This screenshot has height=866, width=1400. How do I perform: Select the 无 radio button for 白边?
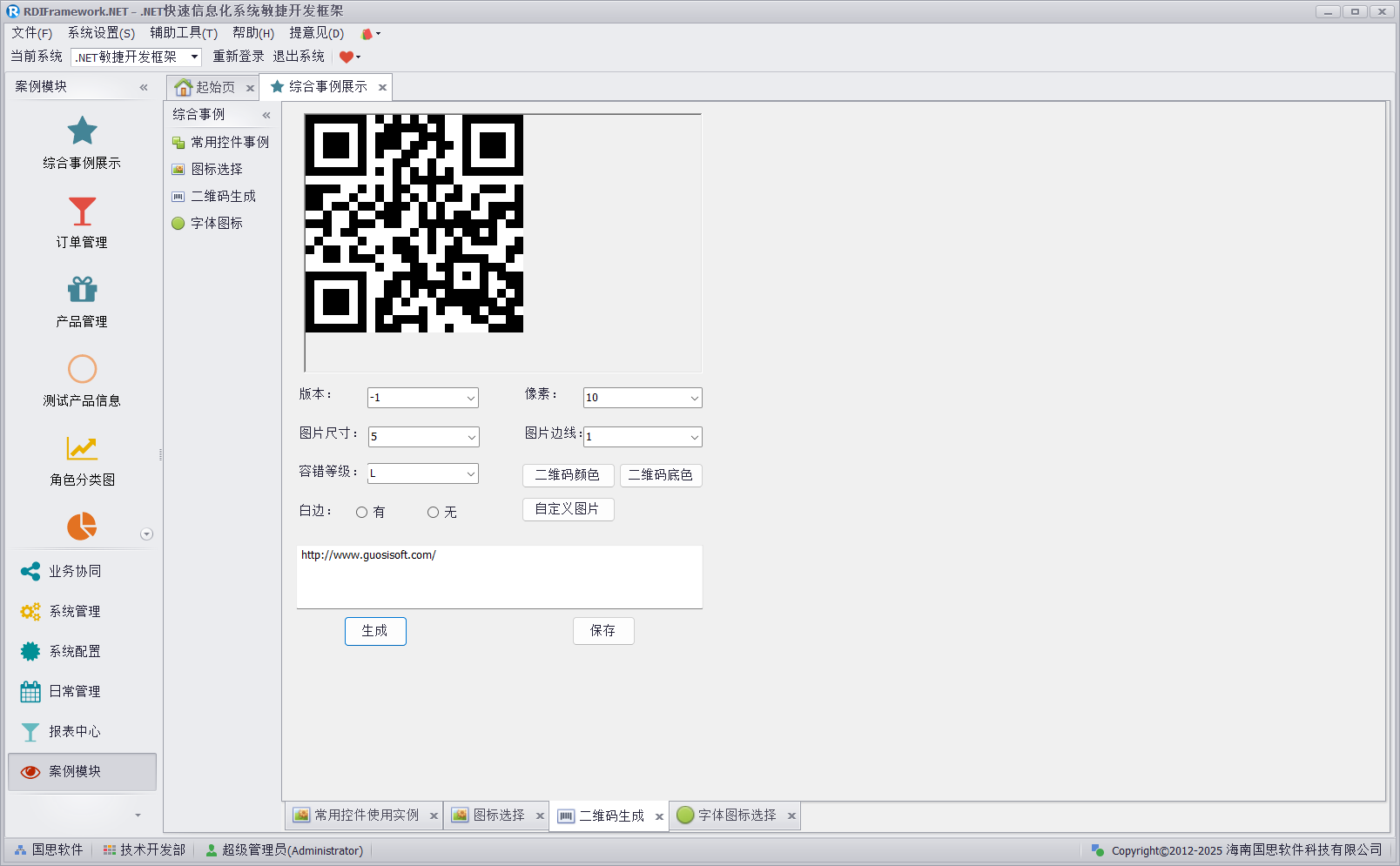[433, 513]
